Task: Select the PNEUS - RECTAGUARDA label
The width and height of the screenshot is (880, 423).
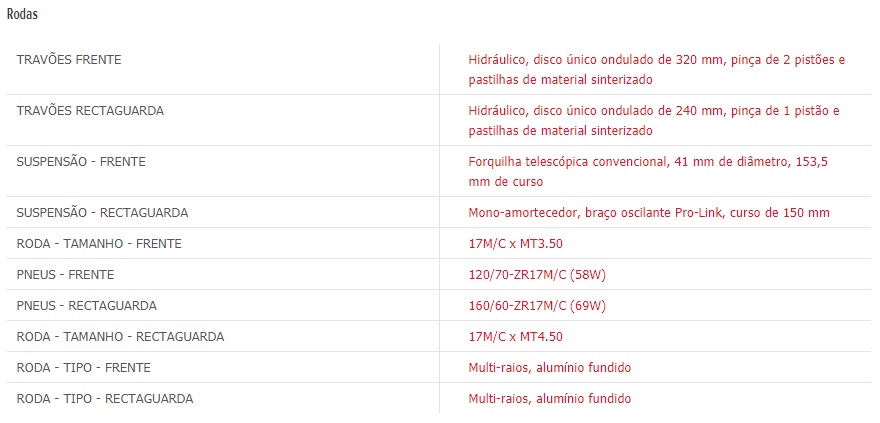Action: coord(86,306)
